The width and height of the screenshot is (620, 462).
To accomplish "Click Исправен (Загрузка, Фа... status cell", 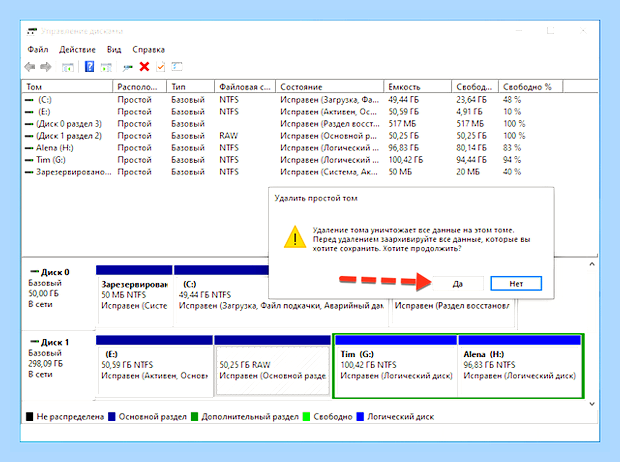I will click(x=329, y=100).
